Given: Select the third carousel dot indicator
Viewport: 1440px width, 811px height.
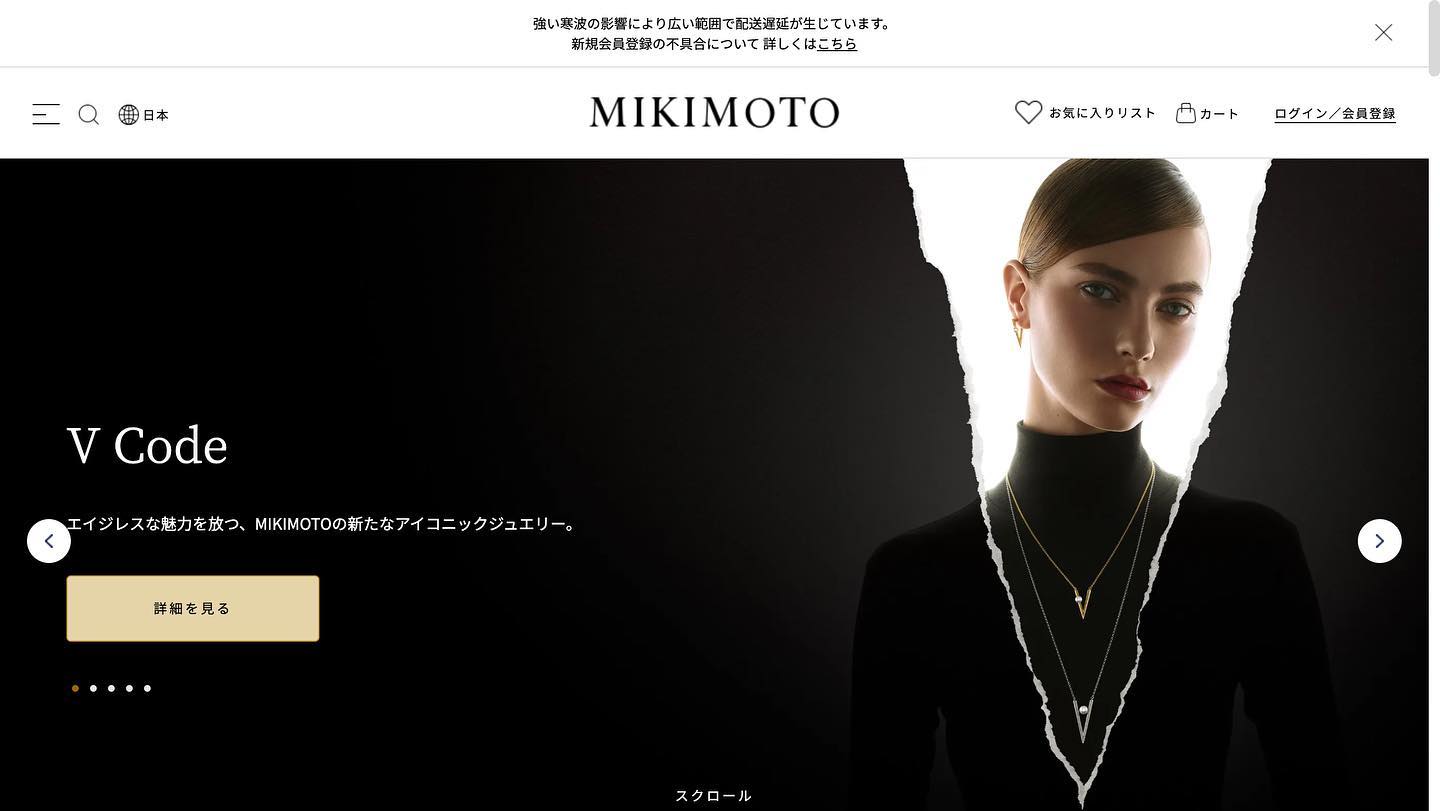Looking at the screenshot, I should (111, 688).
